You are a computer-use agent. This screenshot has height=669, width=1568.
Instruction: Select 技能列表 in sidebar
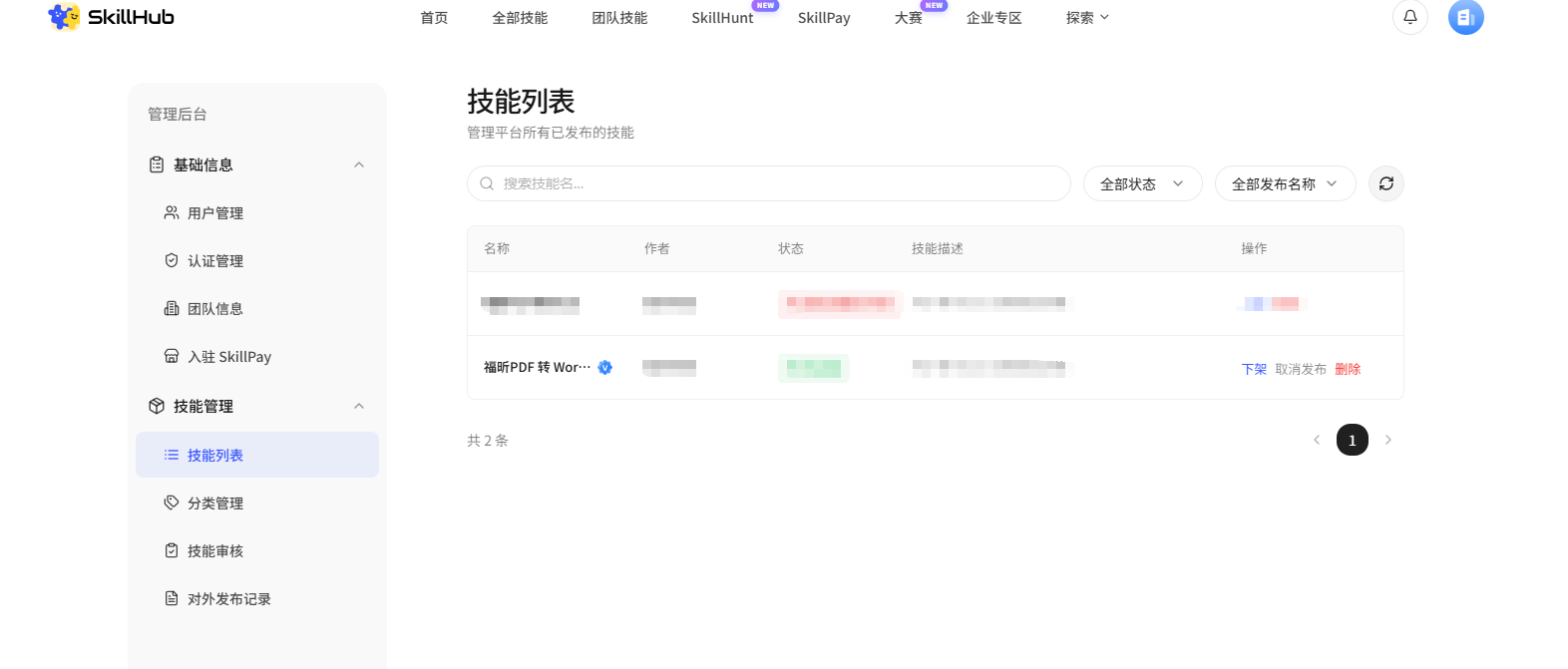tap(257, 455)
